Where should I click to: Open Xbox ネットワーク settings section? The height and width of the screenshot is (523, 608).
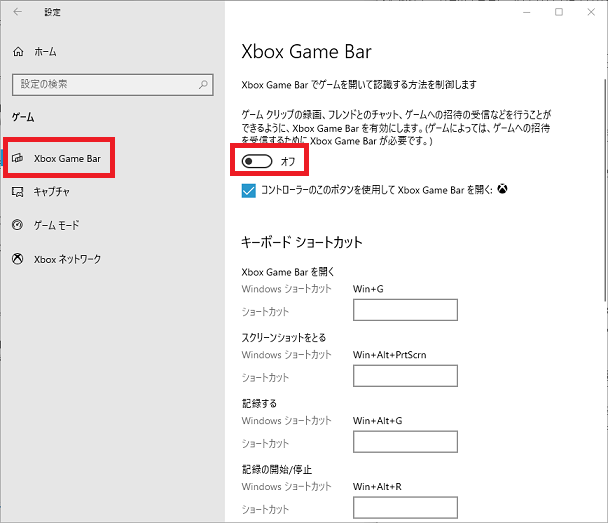pyautogui.click(x=67, y=259)
